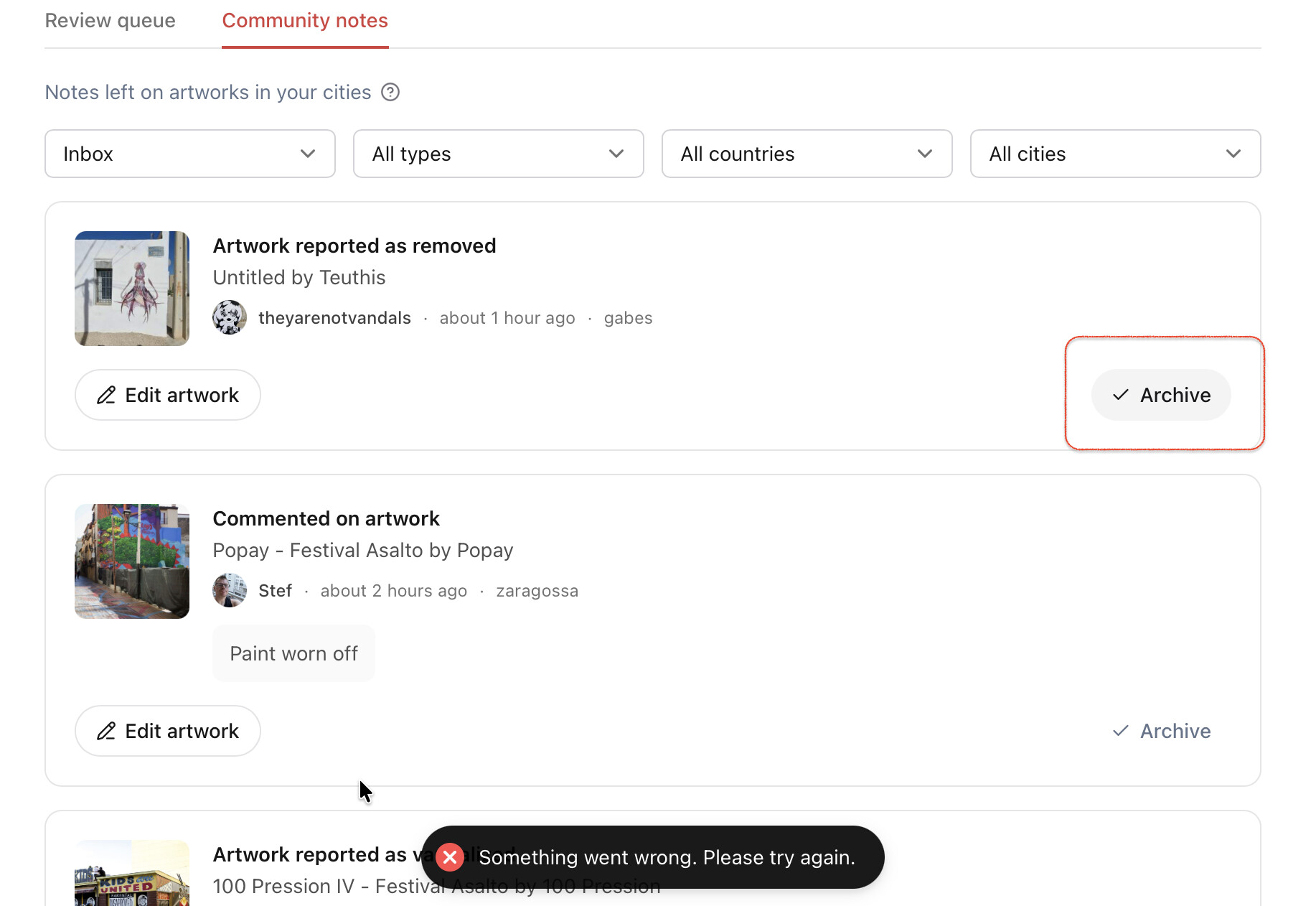Expand the All types filter

click(x=499, y=154)
